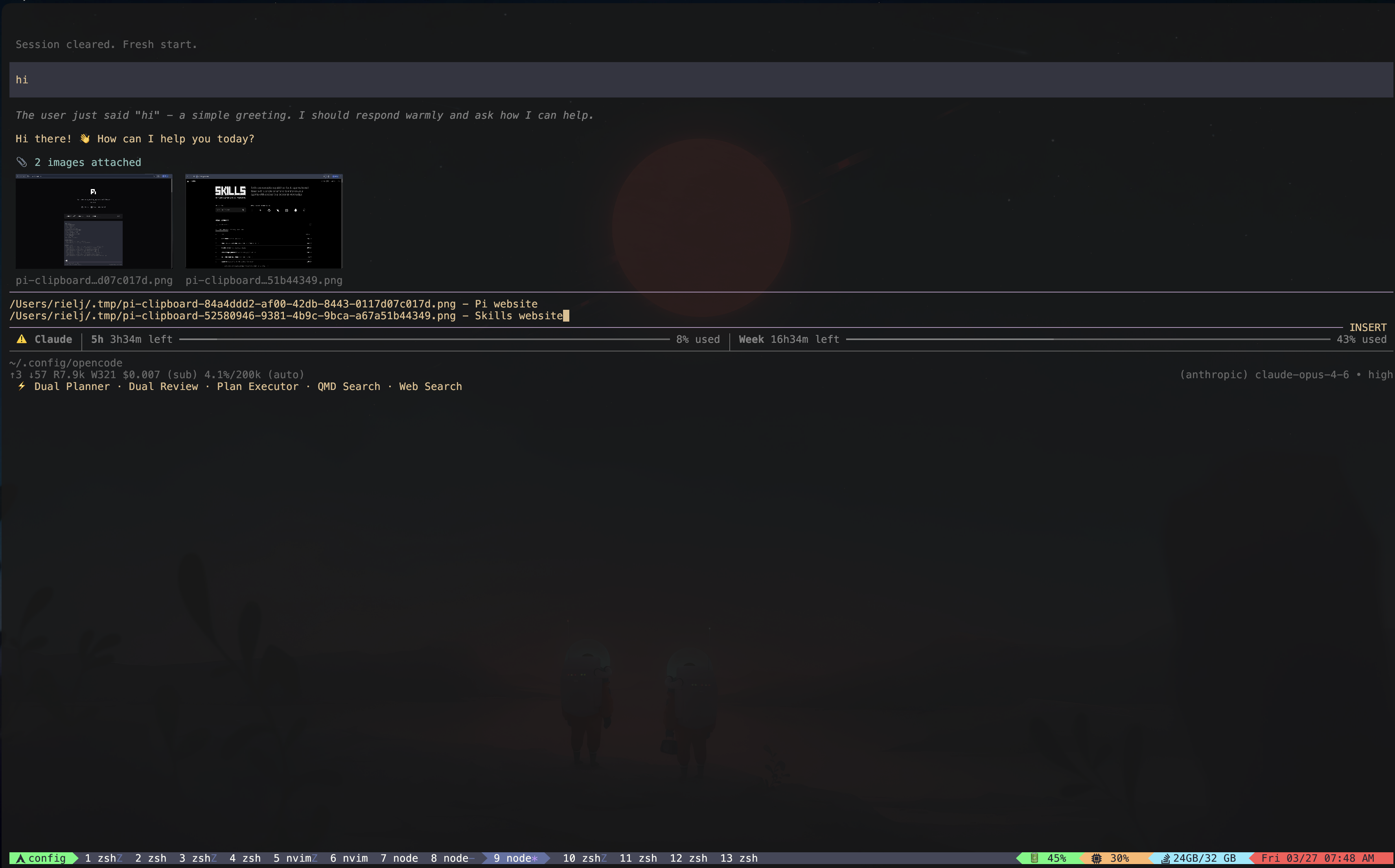Click the battery icon in the status bar

click(x=1034, y=858)
